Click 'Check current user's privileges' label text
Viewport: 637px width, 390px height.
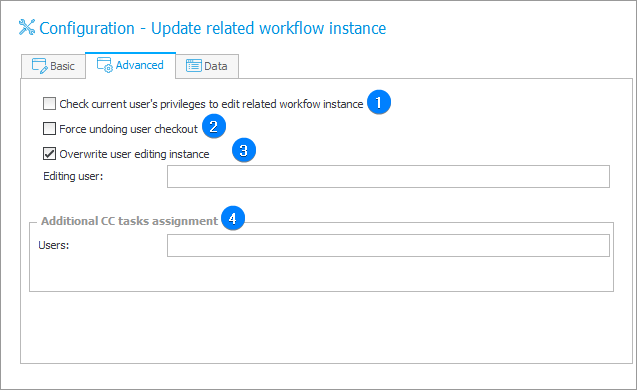(x=211, y=104)
